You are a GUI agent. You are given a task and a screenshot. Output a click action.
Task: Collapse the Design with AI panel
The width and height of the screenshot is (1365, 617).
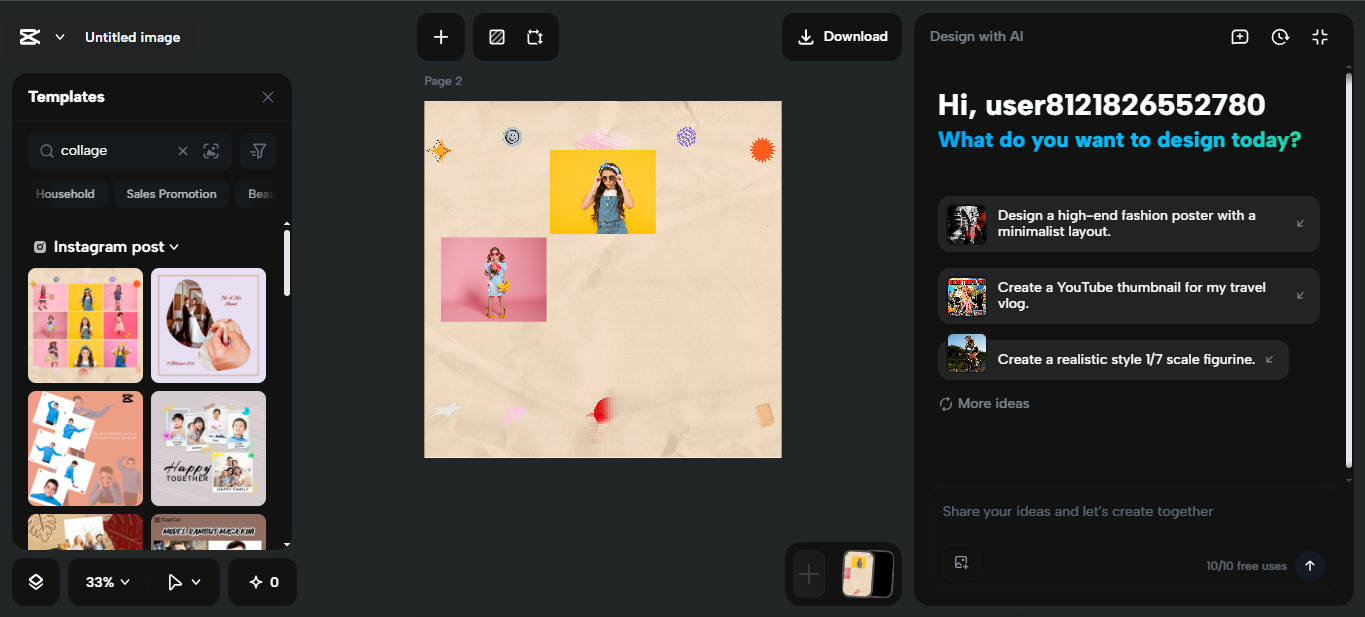click(1320, 37)
